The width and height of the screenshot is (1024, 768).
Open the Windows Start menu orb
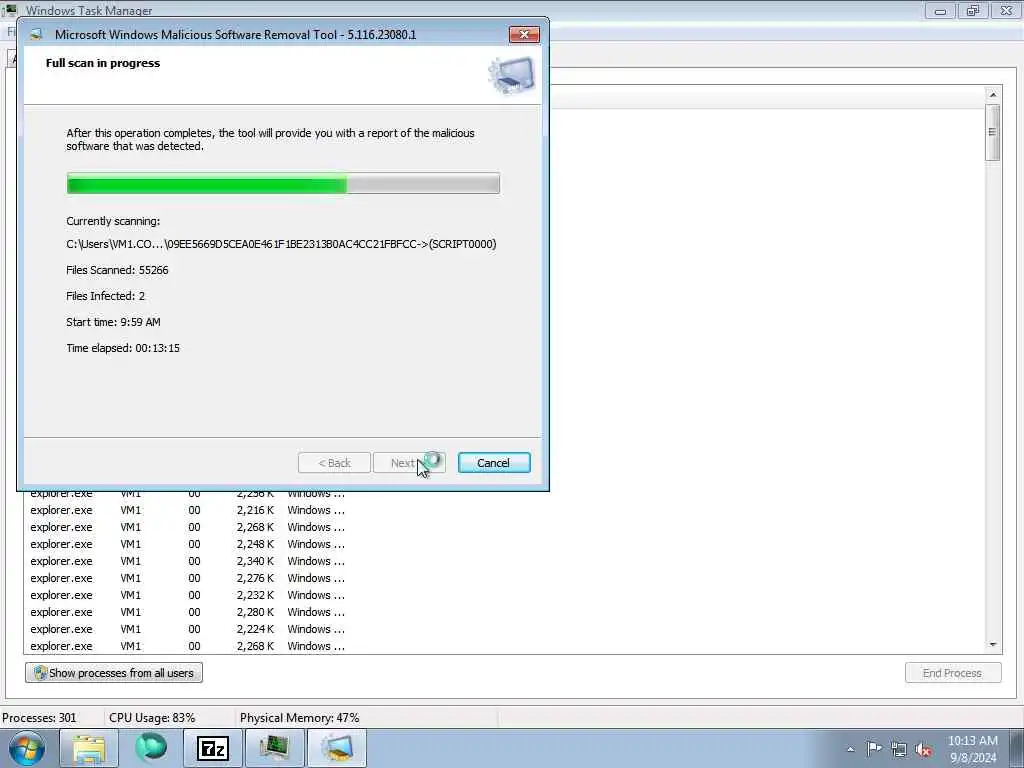(27, 748)
